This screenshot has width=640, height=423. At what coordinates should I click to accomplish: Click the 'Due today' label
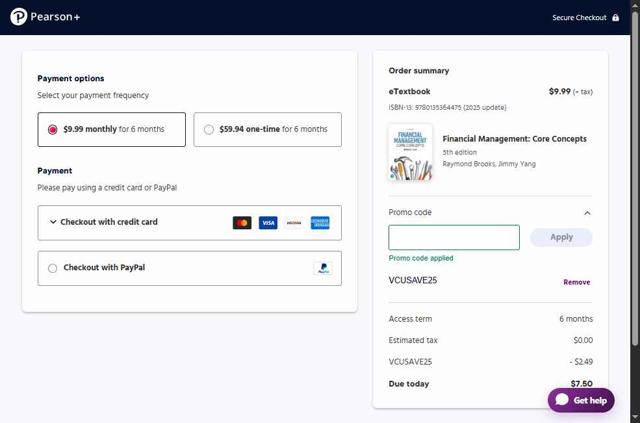pos(409,384)
